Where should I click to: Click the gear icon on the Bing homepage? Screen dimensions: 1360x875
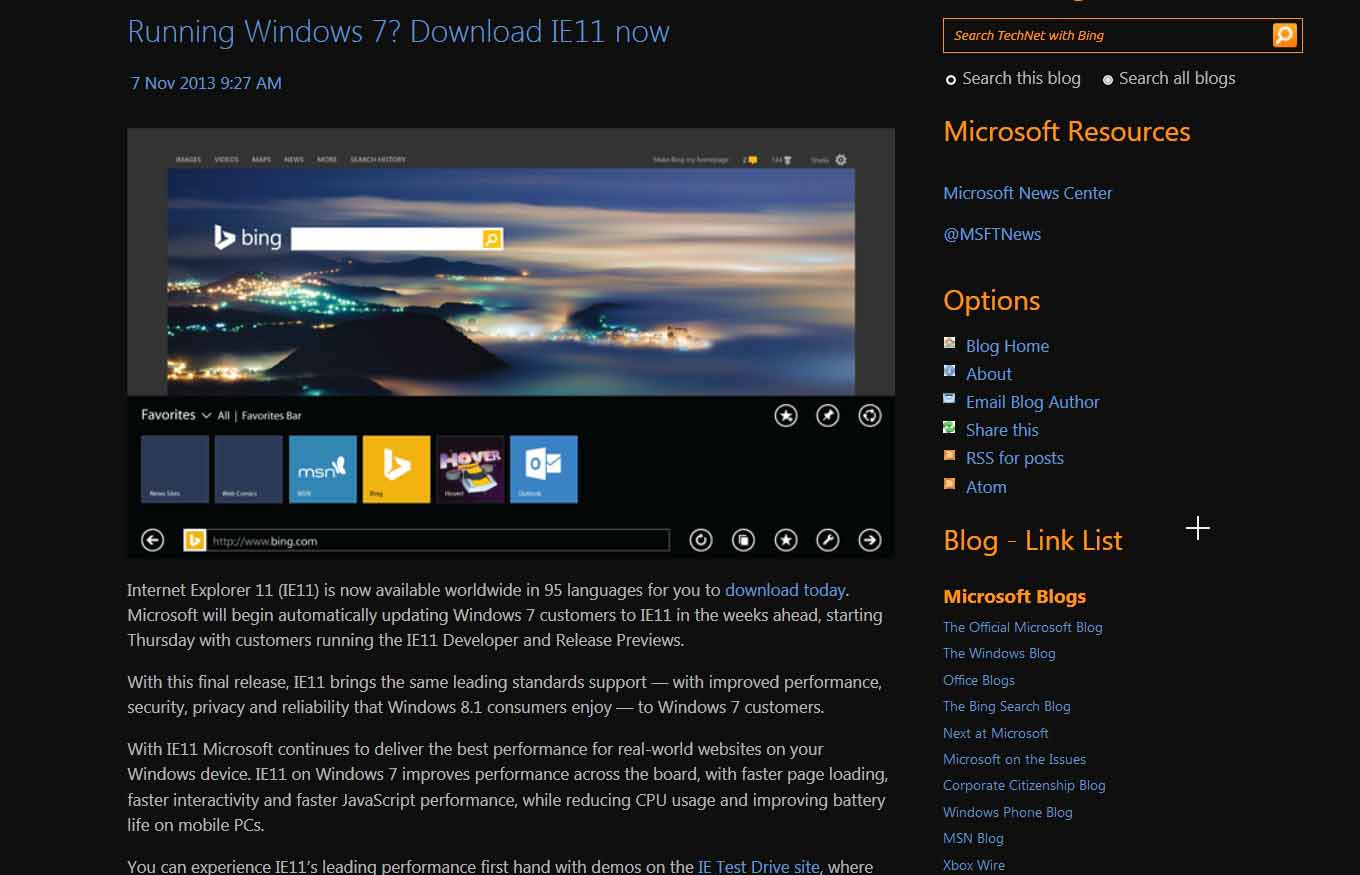point(840,160)
